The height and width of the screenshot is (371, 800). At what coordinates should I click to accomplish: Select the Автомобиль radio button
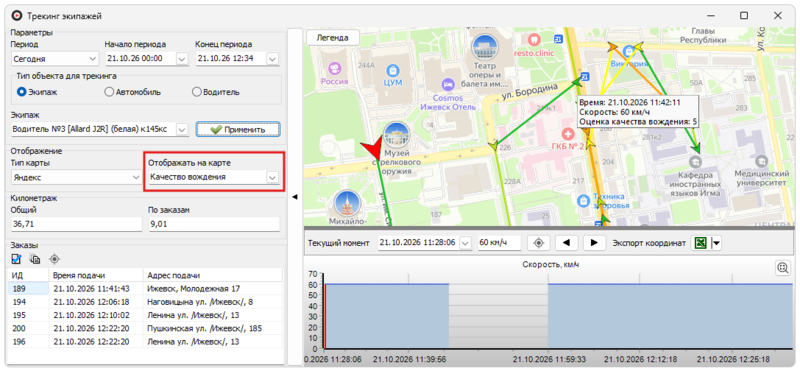109,92
